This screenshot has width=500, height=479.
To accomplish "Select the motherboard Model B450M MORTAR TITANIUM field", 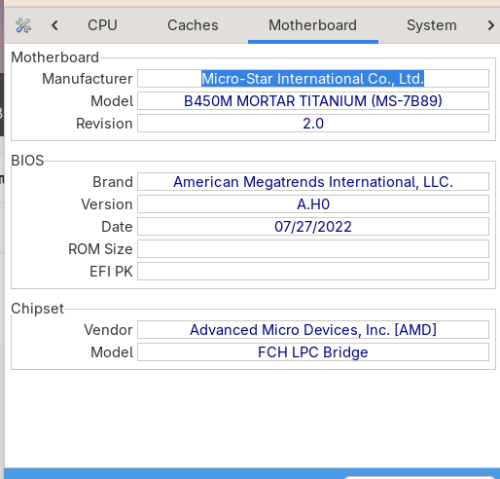I will [313, 101].
